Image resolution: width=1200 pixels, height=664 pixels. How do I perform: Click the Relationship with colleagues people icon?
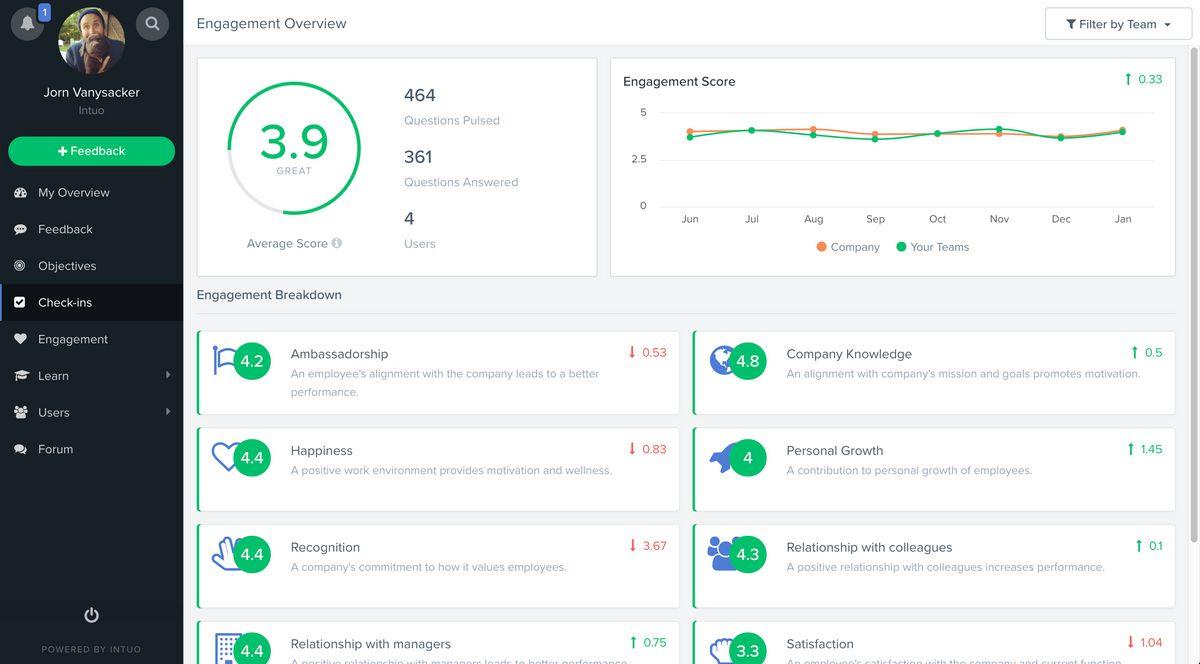click(x=720, y=554)
